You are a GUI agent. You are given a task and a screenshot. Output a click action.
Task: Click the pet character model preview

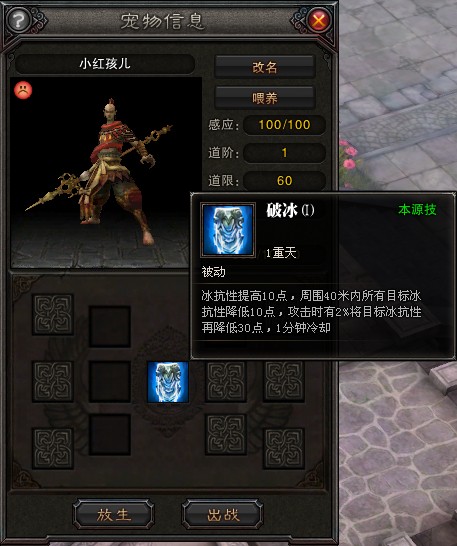click(x=100, y=172)
